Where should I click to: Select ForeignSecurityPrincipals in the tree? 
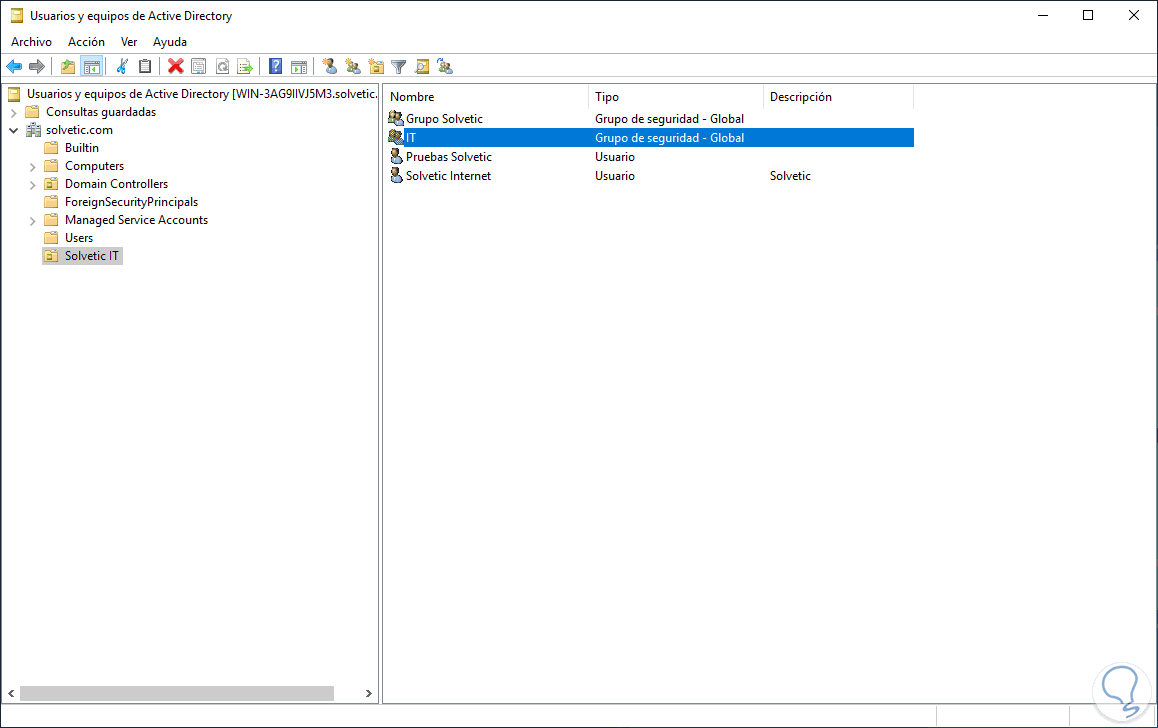pos(131,202)
